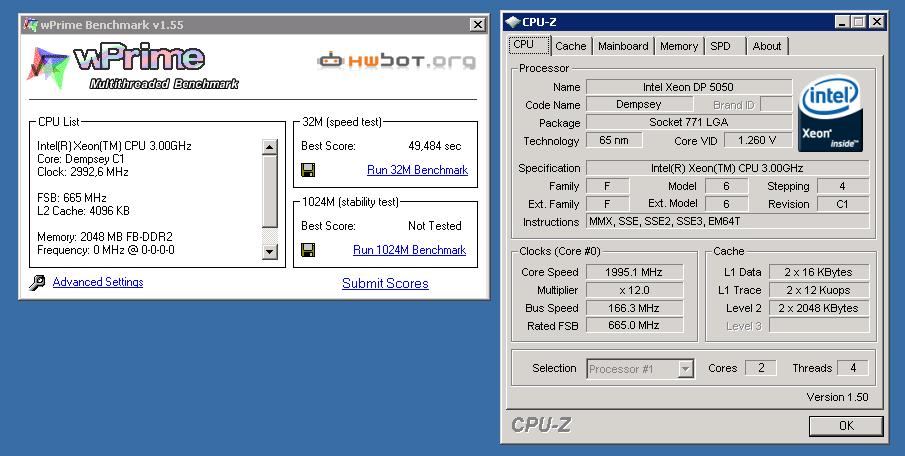
Task: Click the Family value F
Action: pyautogui.click(x=607, y=186)
